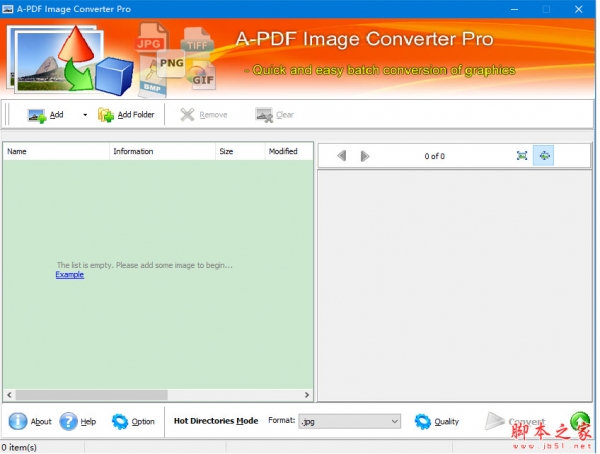Open the Format .jpg combo box
Viewport: 600px width, 454px height.
[349, 421]
